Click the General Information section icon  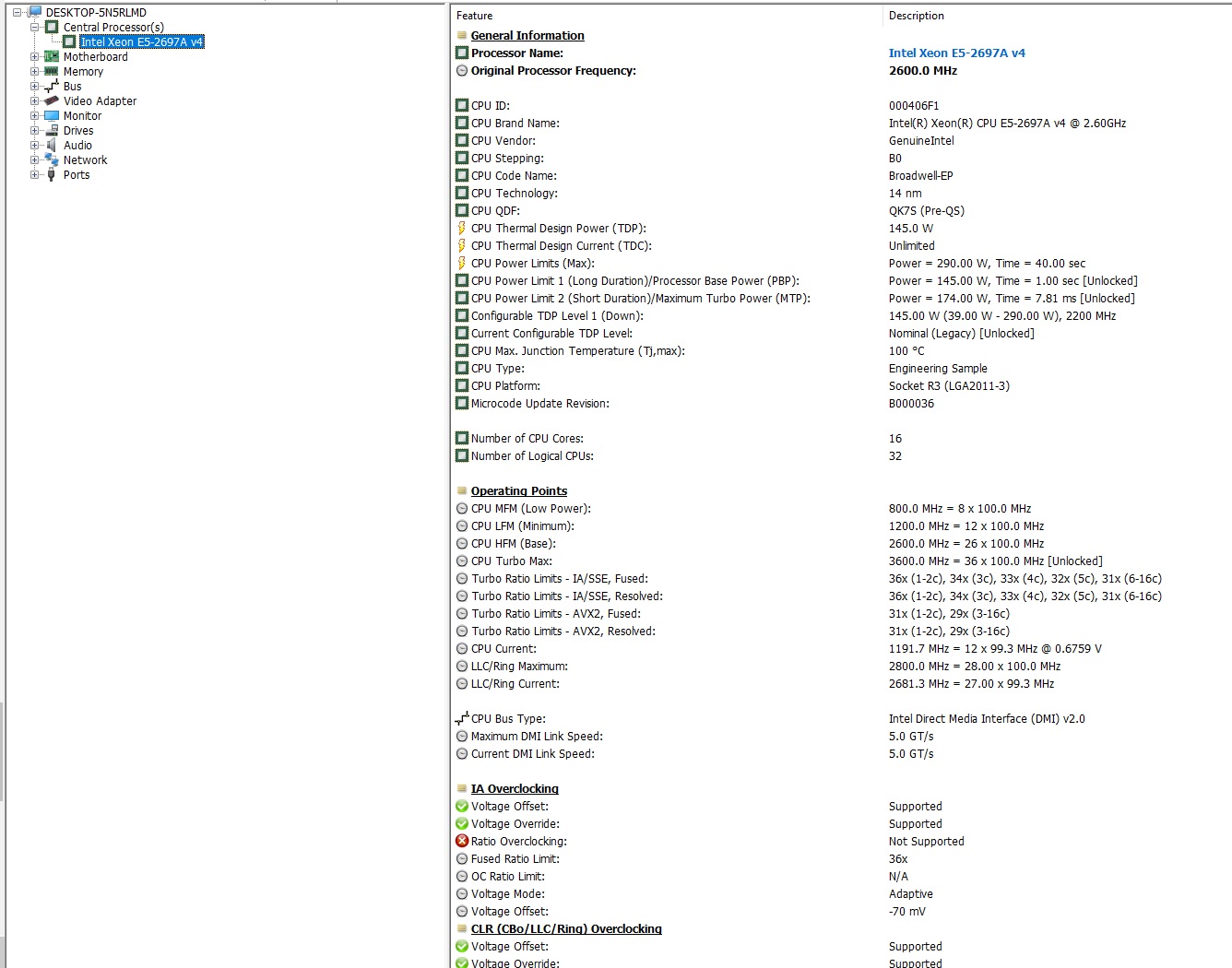(462, 36)
